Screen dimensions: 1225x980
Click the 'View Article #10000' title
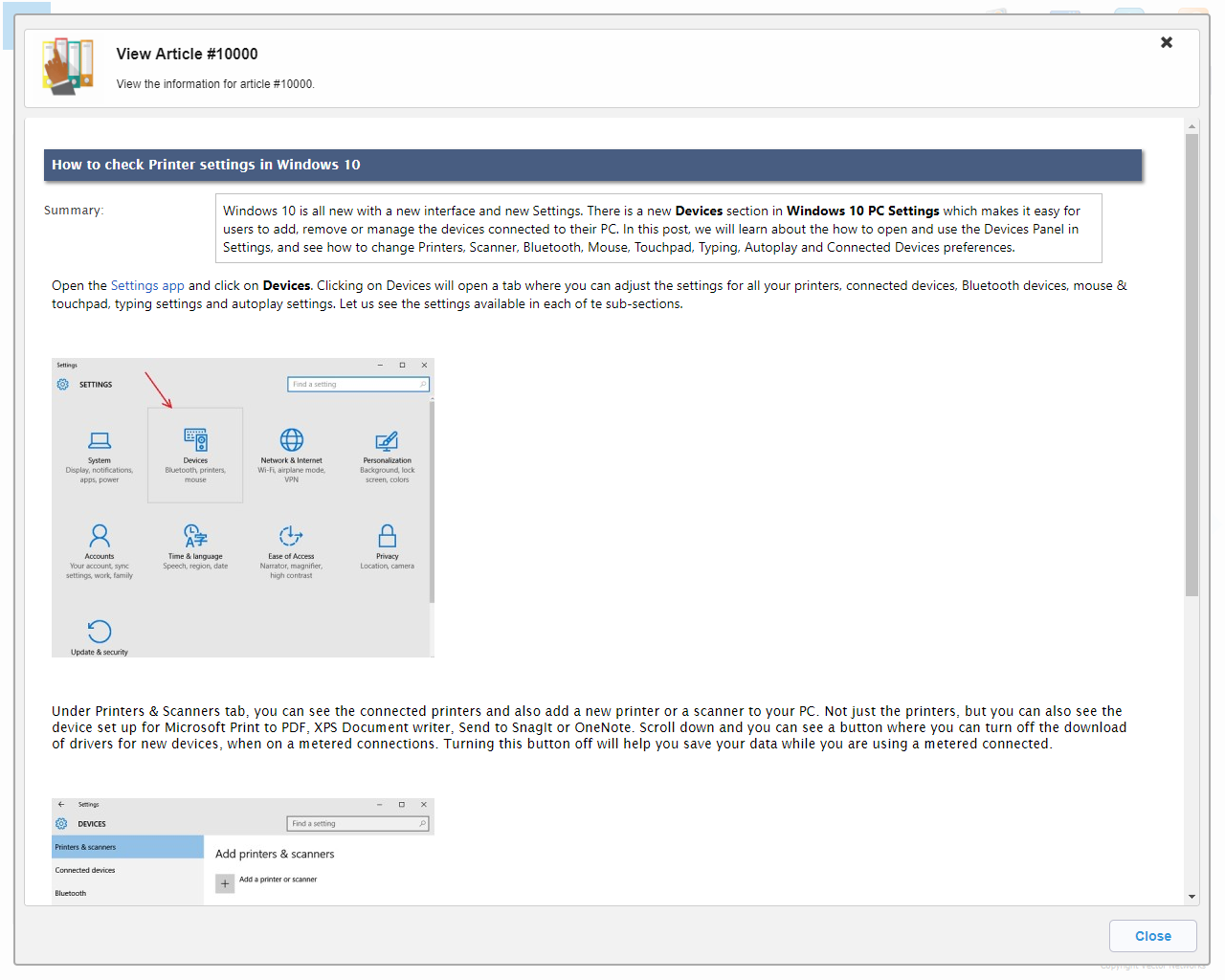(x=187, y=54)
